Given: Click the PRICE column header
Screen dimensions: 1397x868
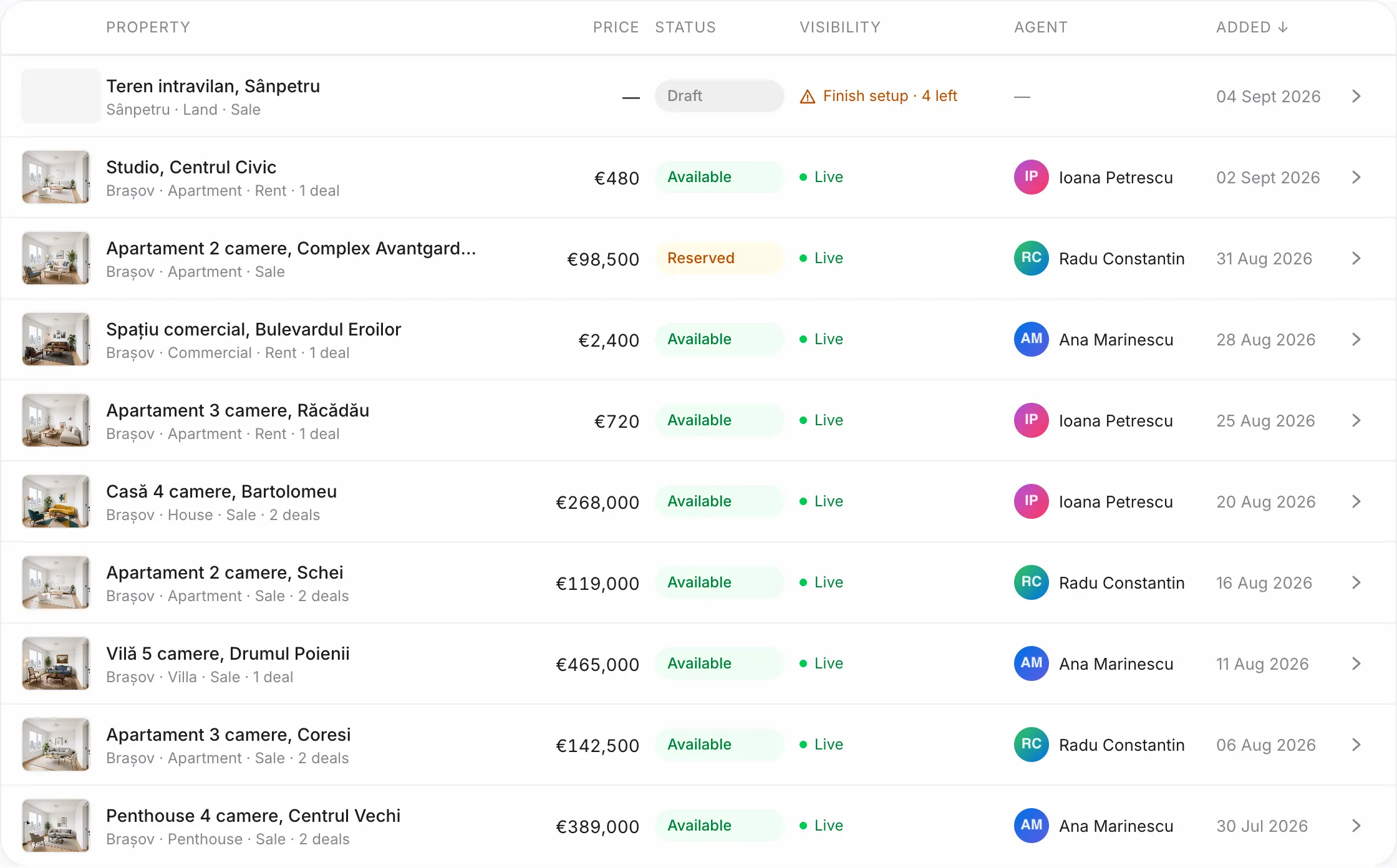Looking at the screenshot, I should pos(616,27).
